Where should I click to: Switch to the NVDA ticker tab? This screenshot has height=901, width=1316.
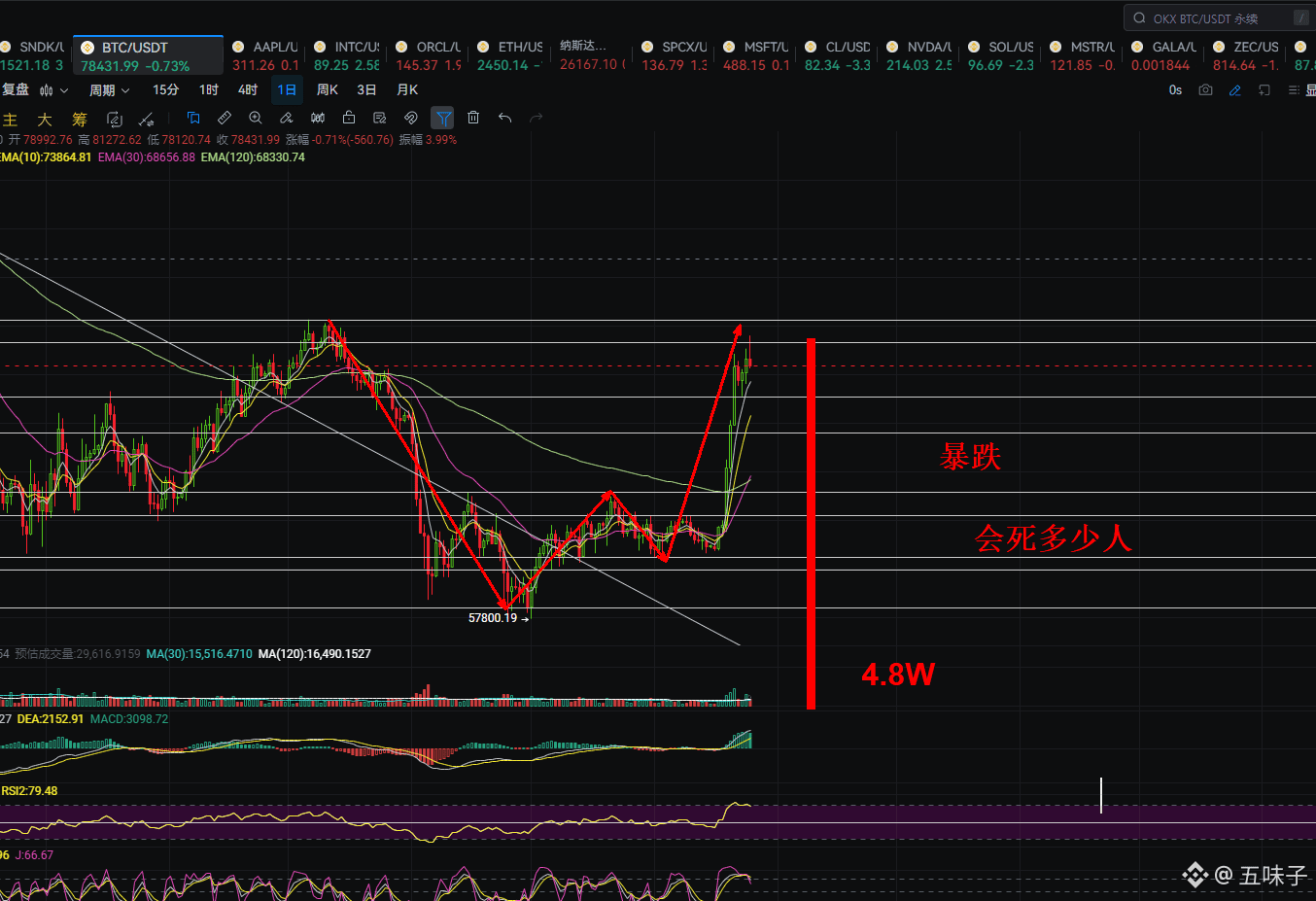pos(918,55)
